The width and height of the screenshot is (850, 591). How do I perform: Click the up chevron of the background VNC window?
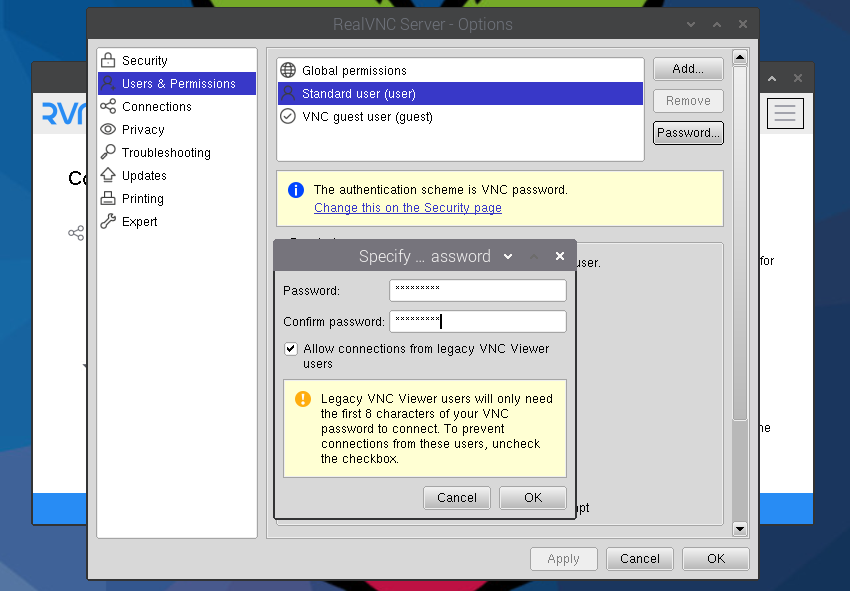click(772, 79)
